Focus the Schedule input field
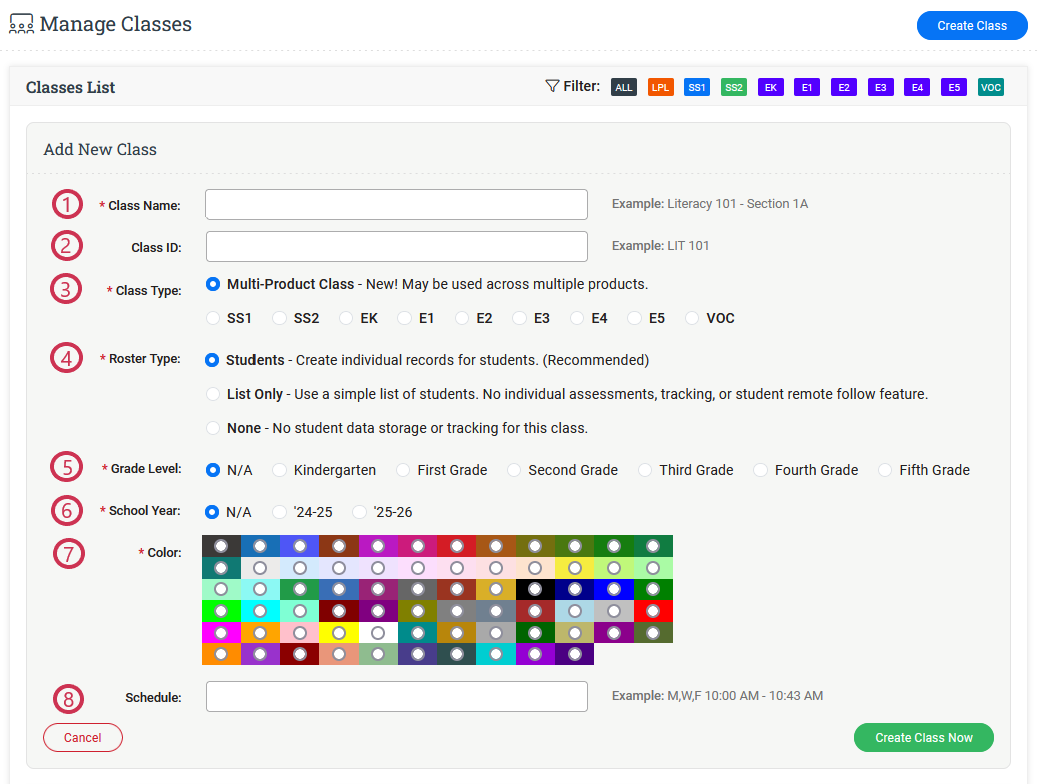The height and width of the screenshot is (784, 1041). tap(396, 696)
